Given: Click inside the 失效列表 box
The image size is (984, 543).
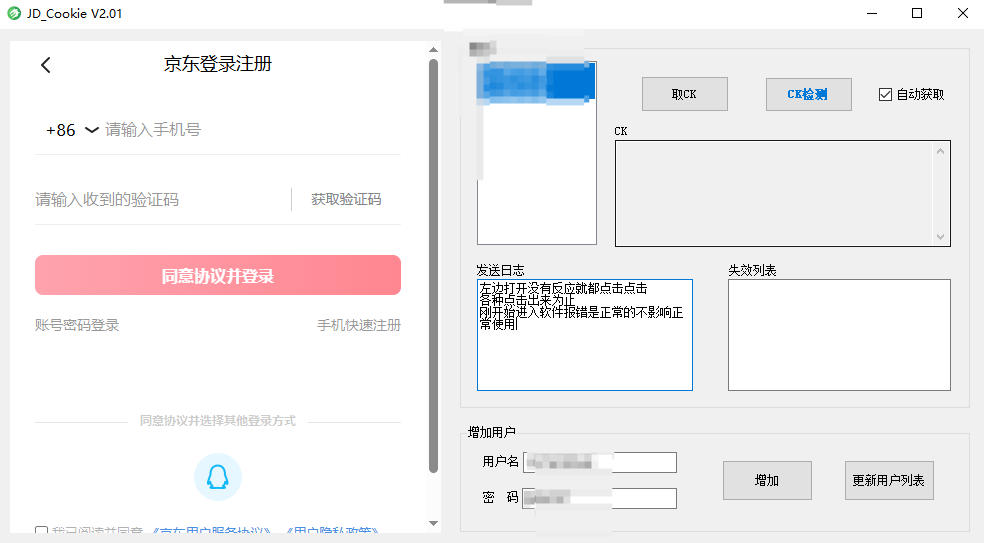Looking at the screenshot, I should click(839, 335).
